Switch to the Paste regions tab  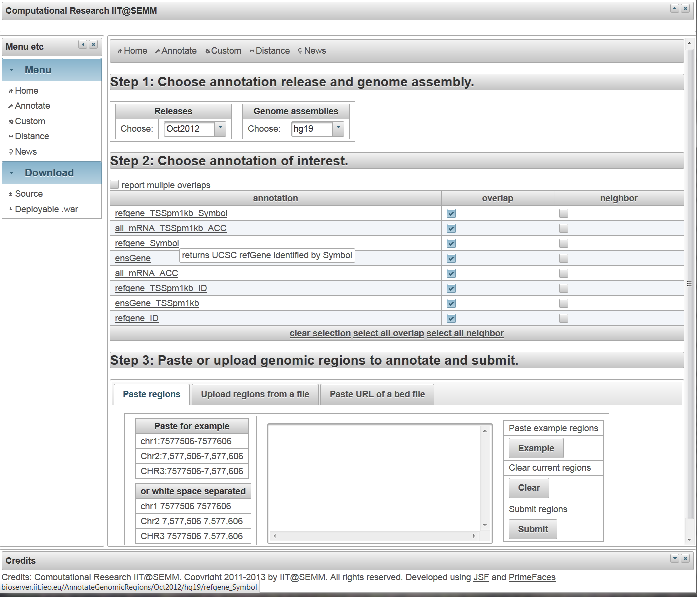pos(151,394)
